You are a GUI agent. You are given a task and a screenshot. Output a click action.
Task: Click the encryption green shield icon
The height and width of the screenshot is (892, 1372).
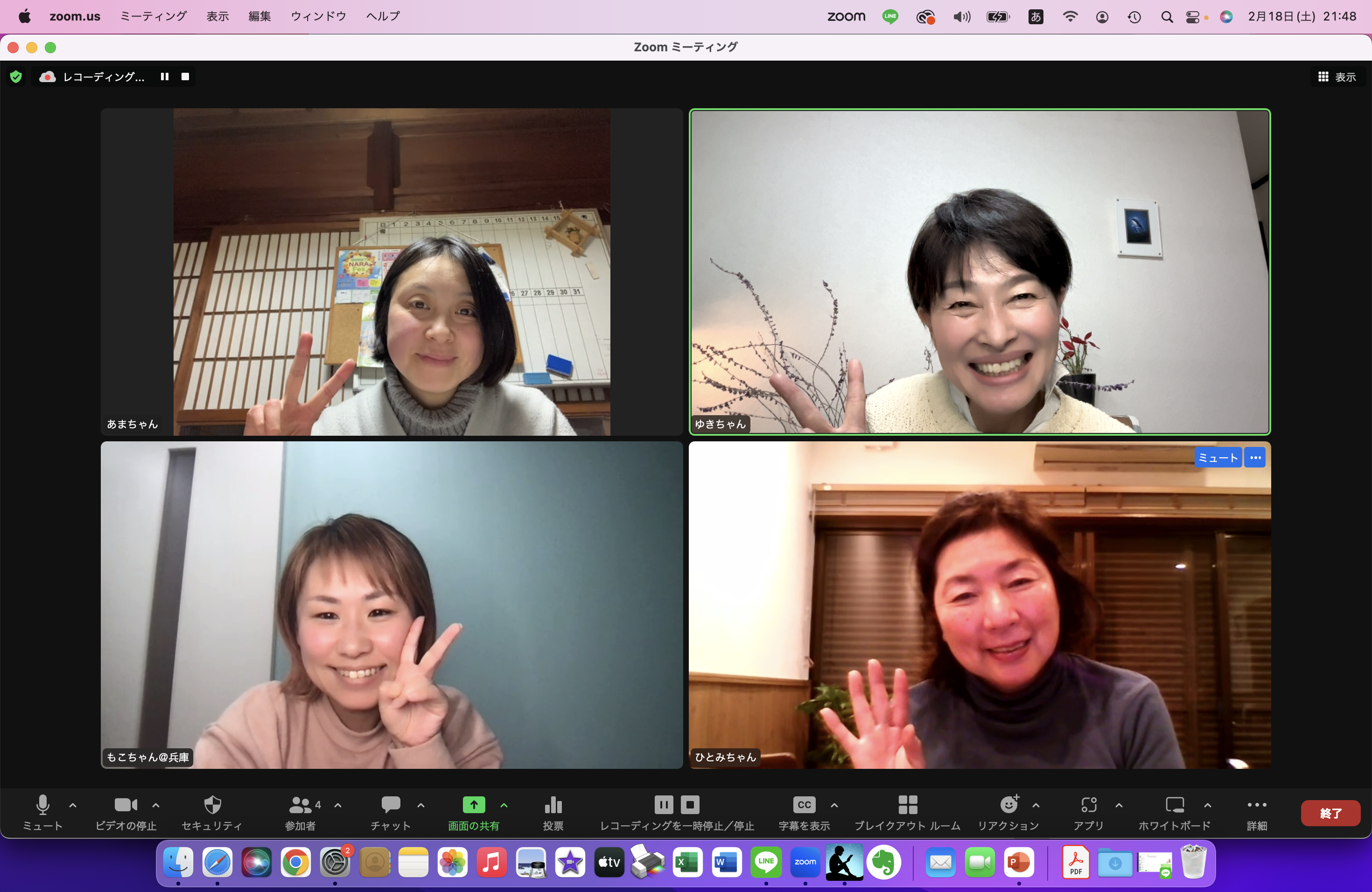[x=16, y=77]
